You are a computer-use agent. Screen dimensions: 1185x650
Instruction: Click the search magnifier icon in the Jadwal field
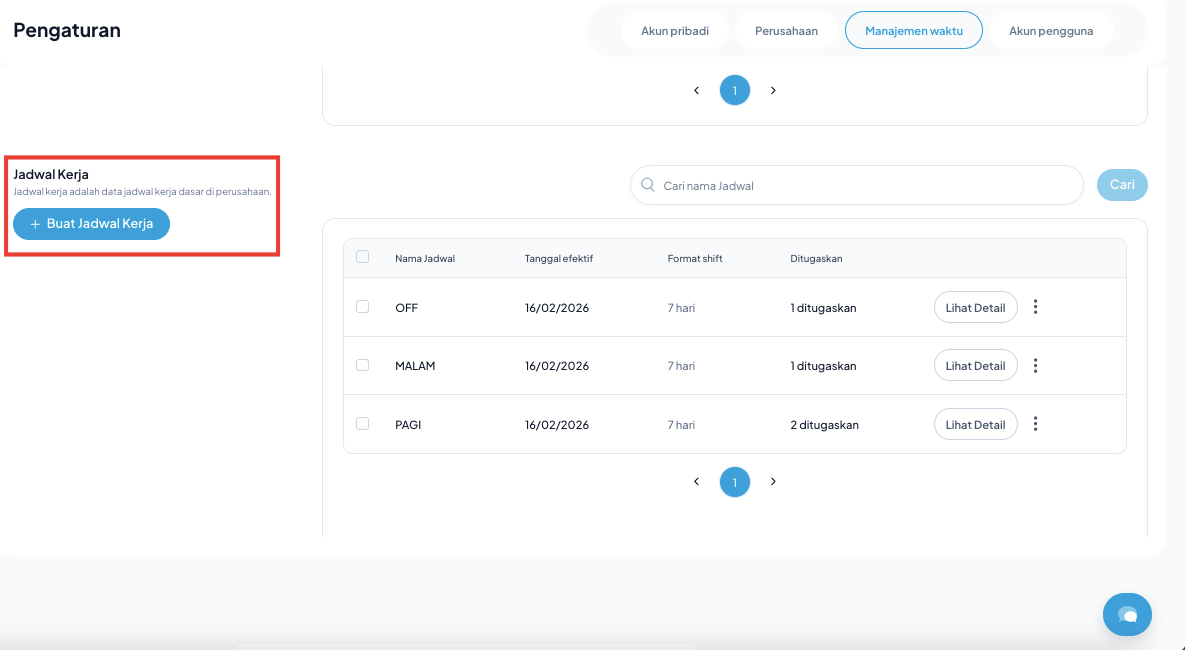[x=648, y=185]
